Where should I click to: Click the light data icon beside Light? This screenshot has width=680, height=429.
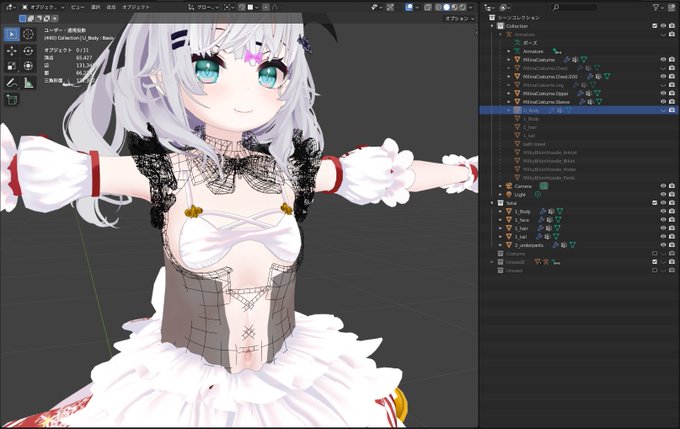point(538,195)
